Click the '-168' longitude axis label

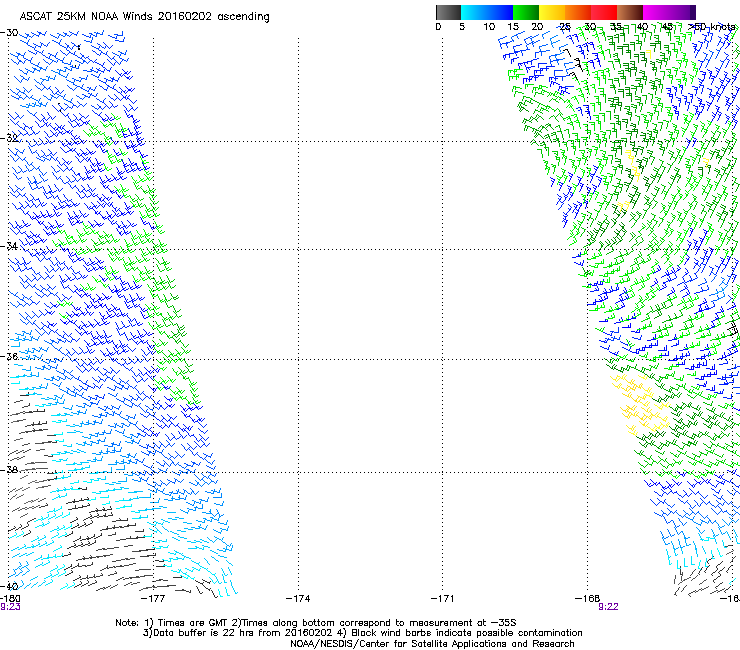click(587, 599)
